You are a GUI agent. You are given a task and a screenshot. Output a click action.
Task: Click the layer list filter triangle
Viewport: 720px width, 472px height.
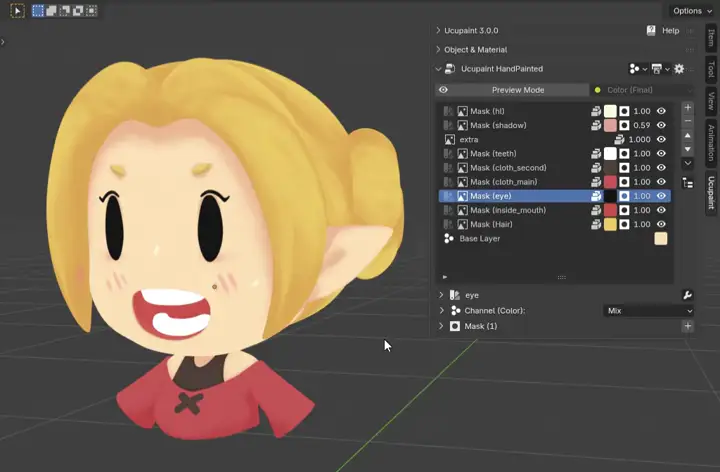444,277
